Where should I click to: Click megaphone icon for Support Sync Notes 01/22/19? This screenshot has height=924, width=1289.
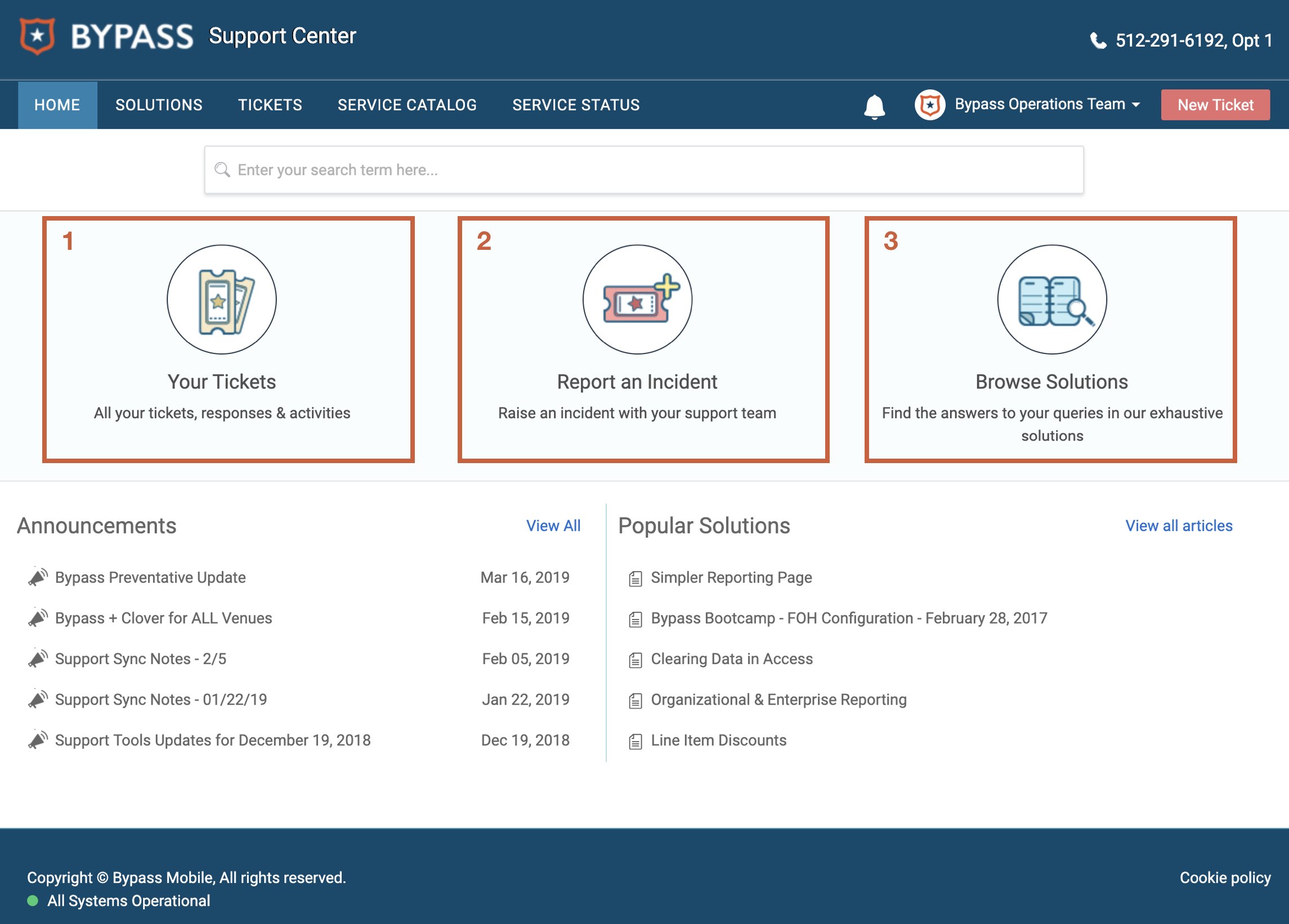tap(38, 699)
